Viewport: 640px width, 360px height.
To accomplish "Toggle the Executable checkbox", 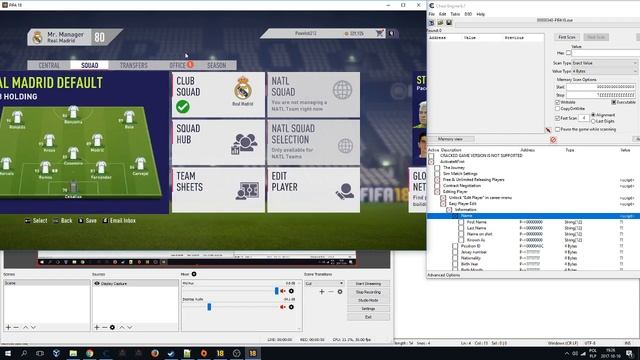I will pos(613,102).
